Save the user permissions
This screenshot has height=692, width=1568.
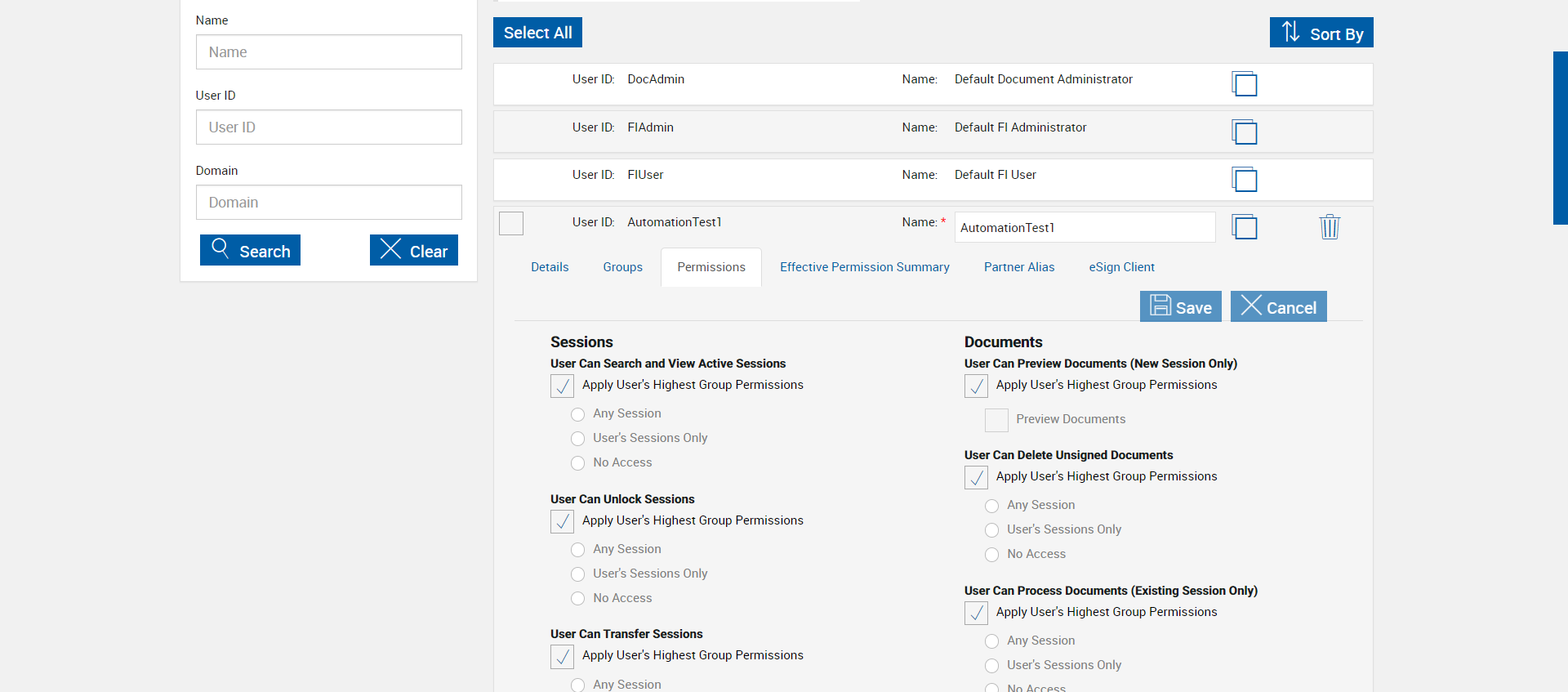(x=1180, y=306)
